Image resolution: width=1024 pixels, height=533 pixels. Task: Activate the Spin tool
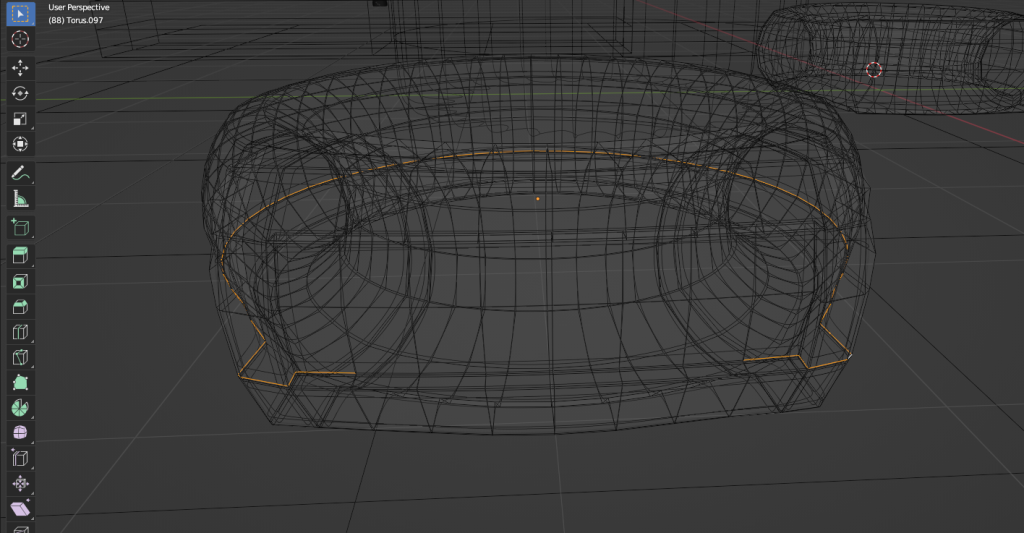point(20,408)
